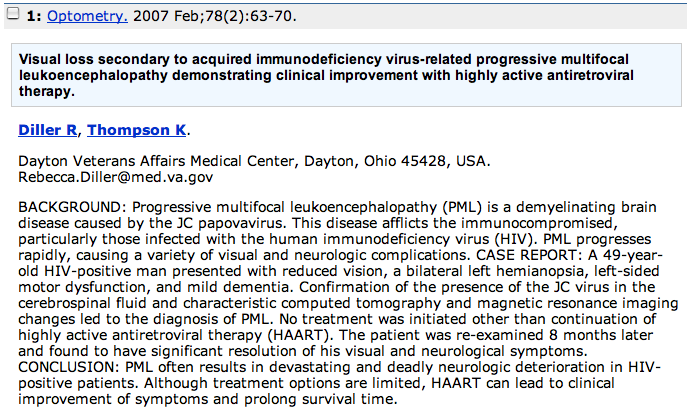Click the CONCLUSION label in abstract

(x=69, y=367)
